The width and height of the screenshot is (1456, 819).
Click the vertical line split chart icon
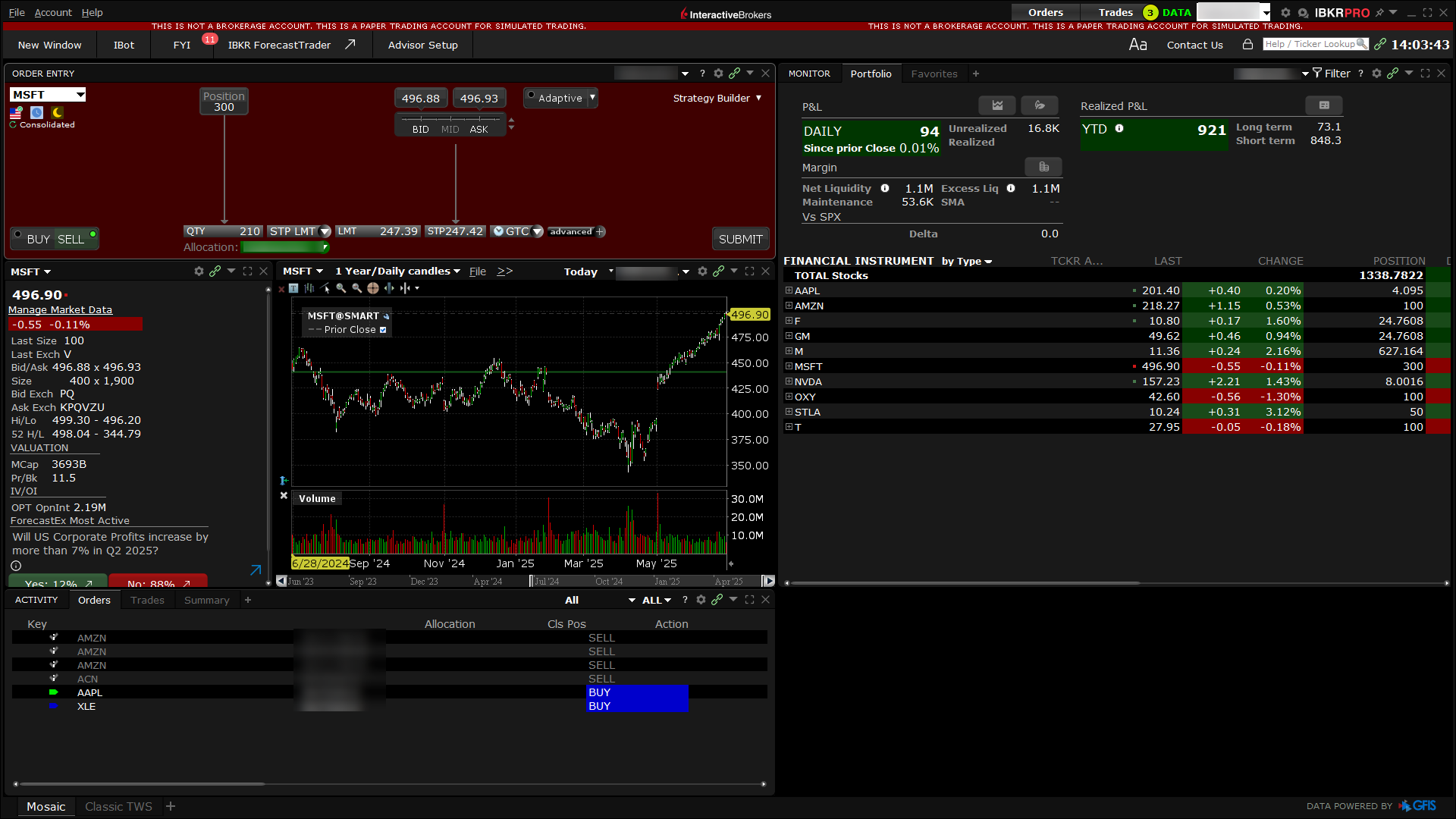[x=405, y=288]
